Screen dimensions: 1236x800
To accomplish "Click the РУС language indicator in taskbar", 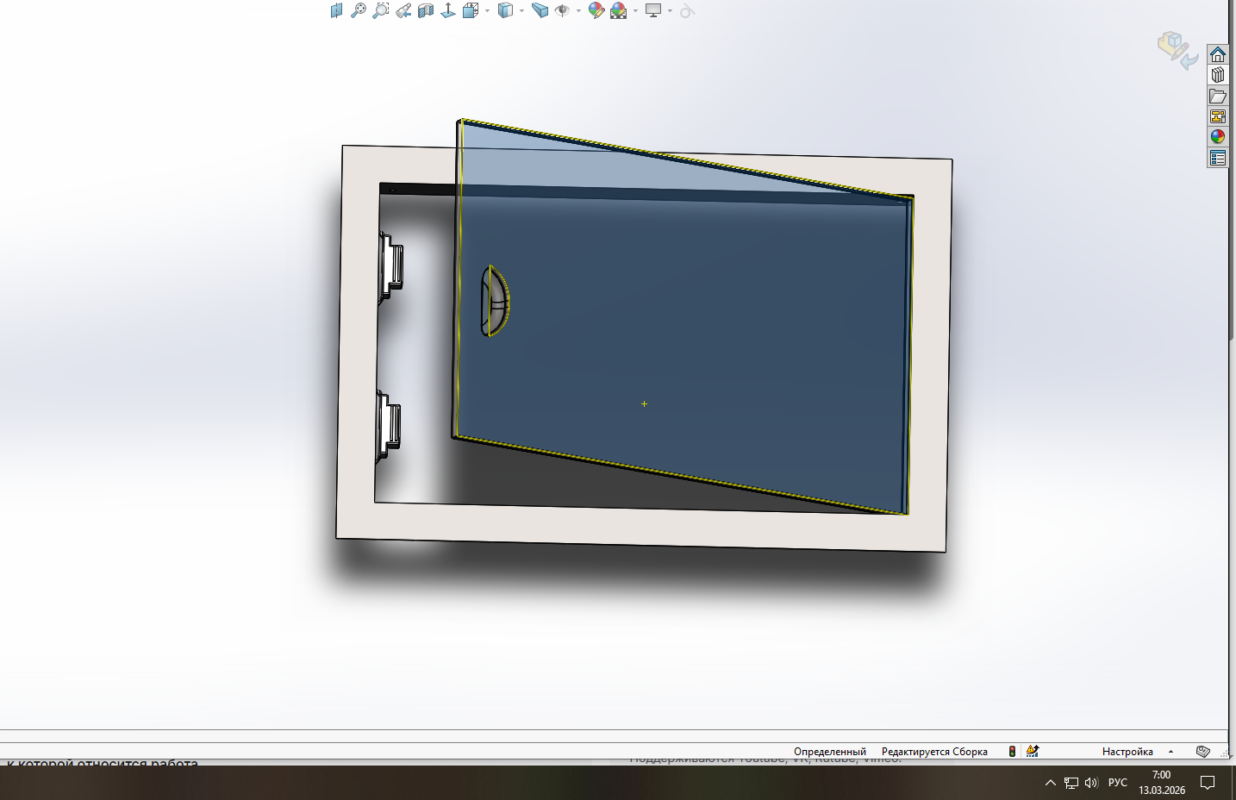I will click(1118, 782).
